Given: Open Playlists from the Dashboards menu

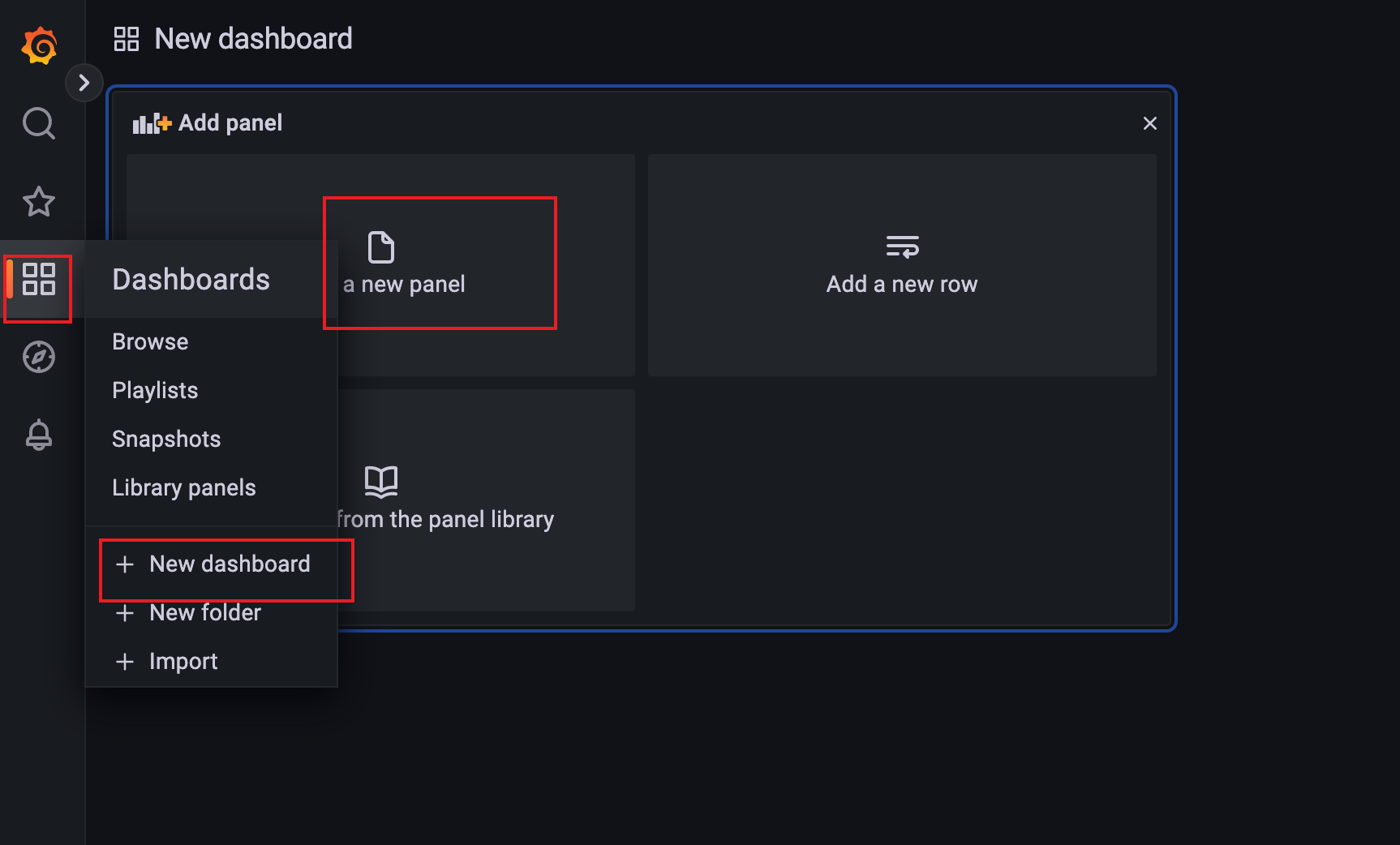Looking at the screenshot, I should pyautogui.click(x=155, y=391).
